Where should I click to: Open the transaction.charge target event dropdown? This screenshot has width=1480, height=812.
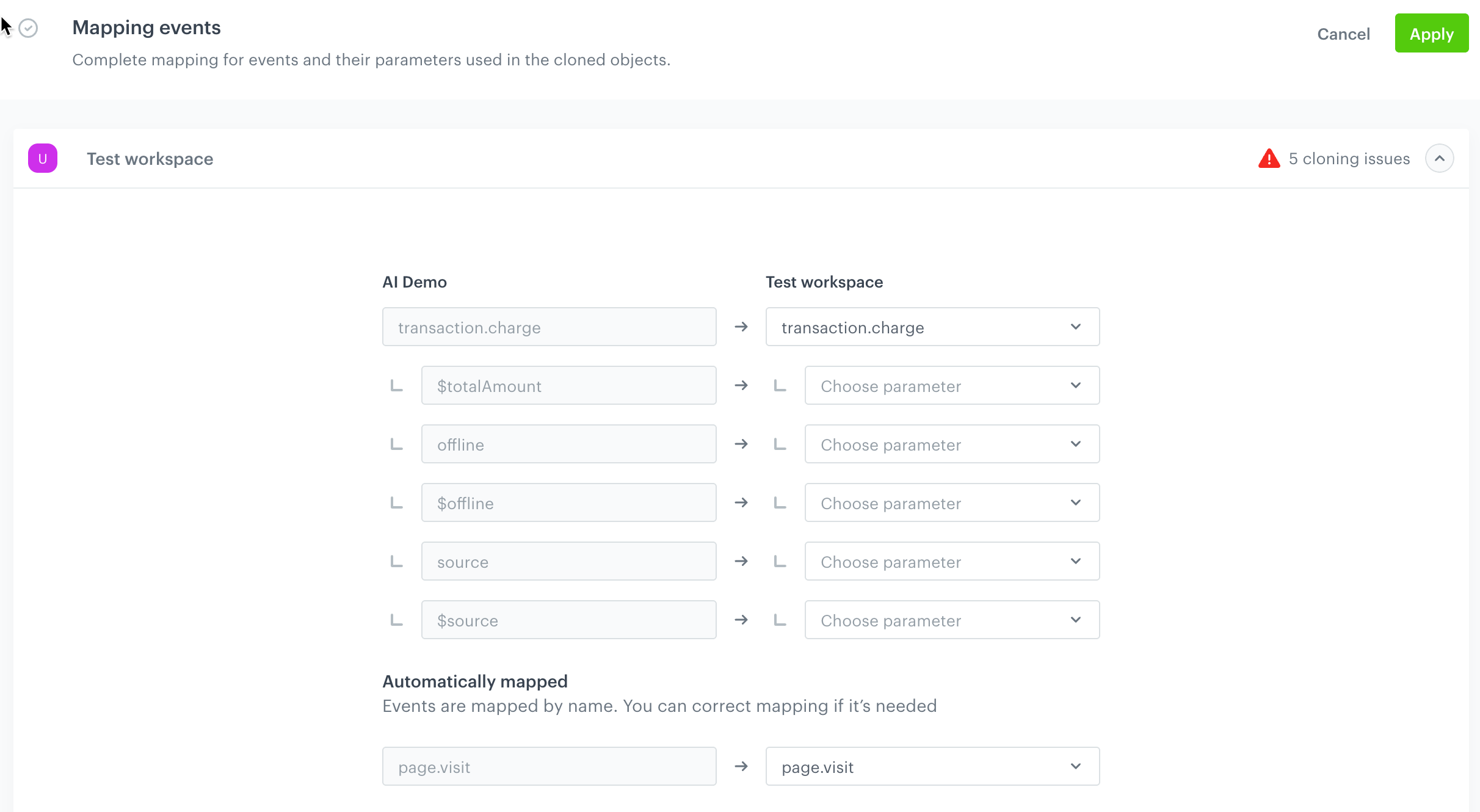[x=932, y=327]
